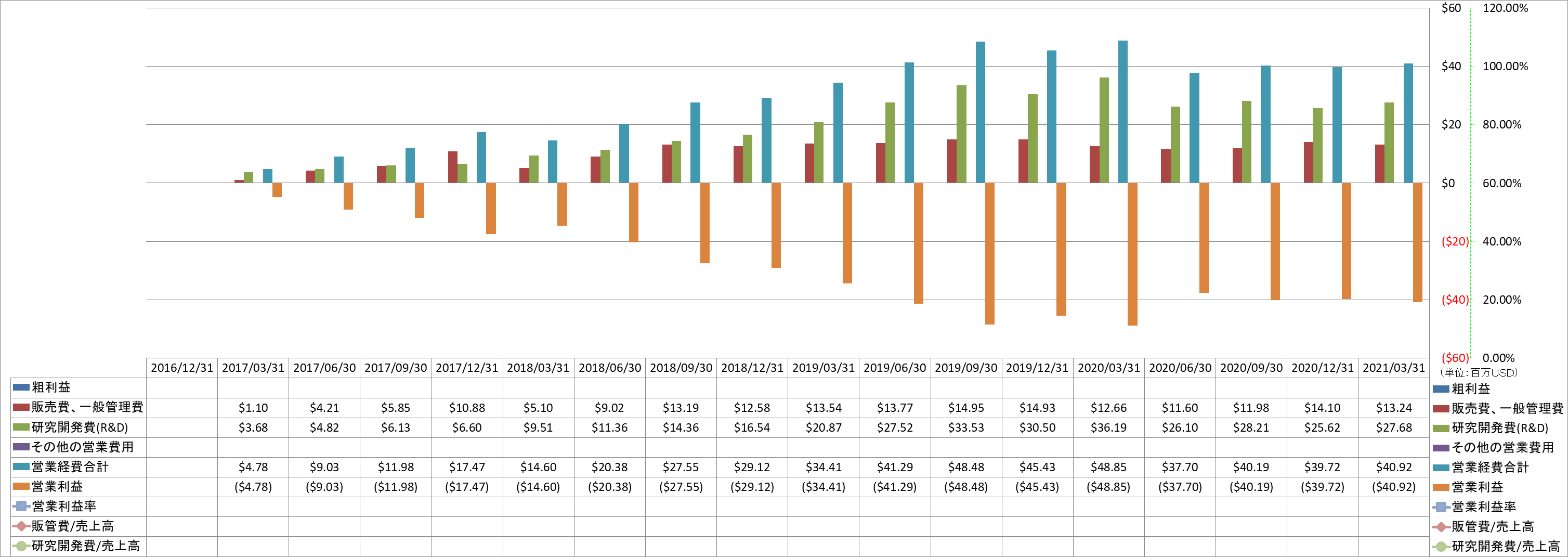Click the (単位:百万USD) unit note
The width and height of the screenshot is (1568, 557).
tap(1479, 372)
